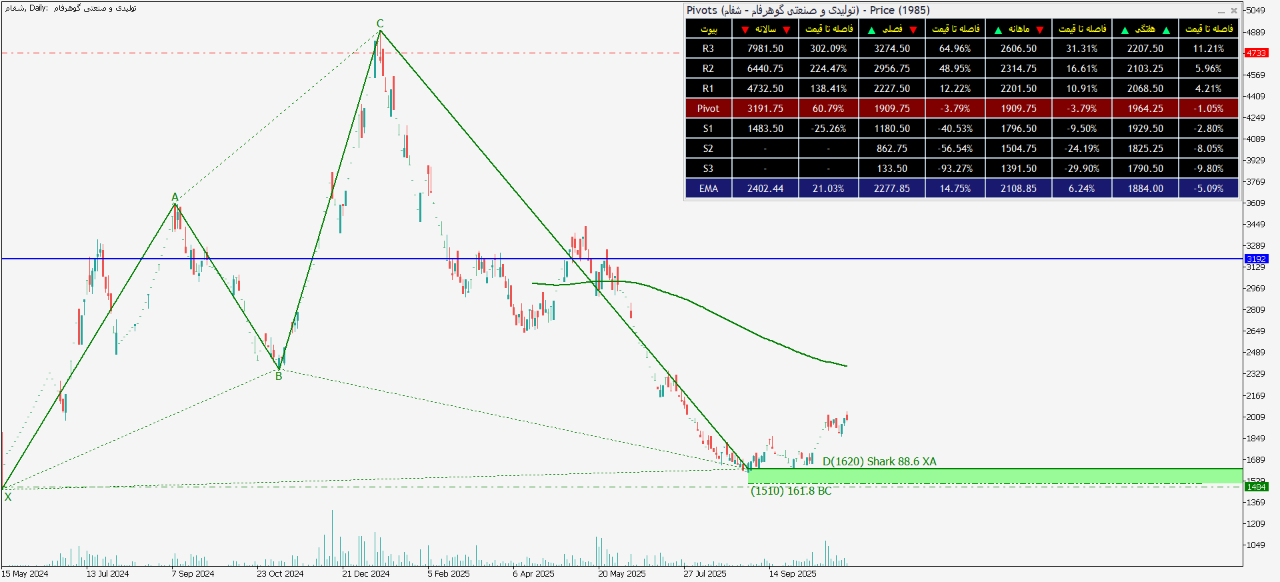The width and height of the screenshot is (1280, 582).
Task: Click the Pivots panel title bar
Action: point(900,10)
